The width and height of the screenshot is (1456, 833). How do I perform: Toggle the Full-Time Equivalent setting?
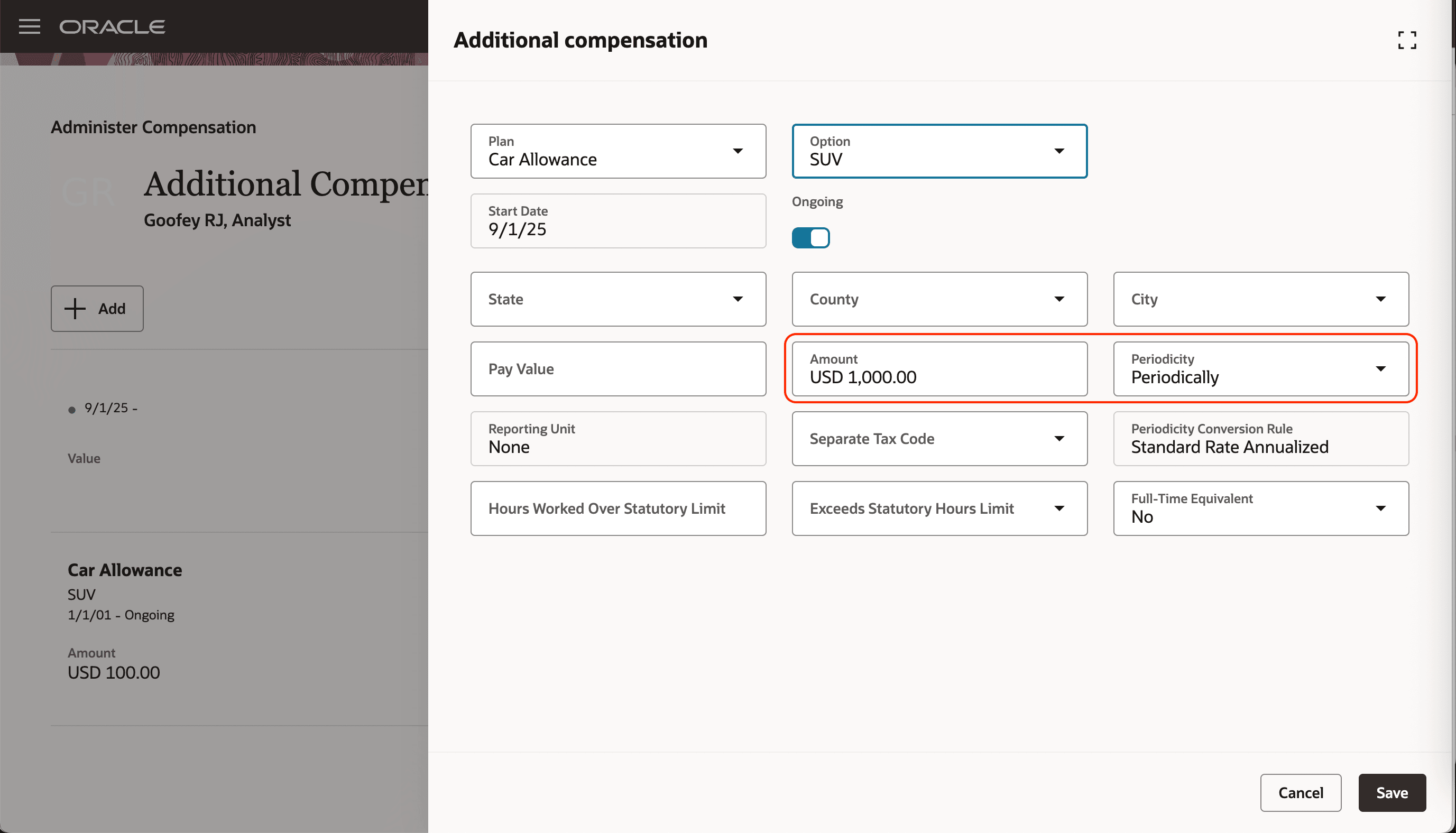tap(1381, 508)
